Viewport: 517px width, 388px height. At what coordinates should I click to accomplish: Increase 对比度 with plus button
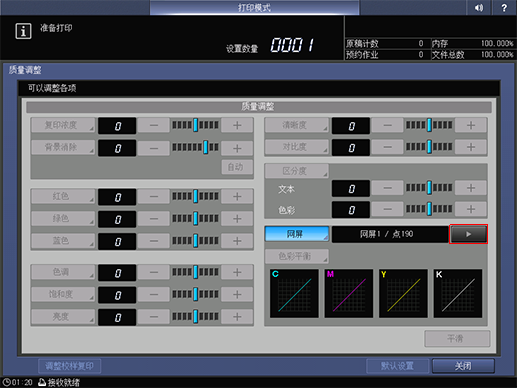coord(471,147)
